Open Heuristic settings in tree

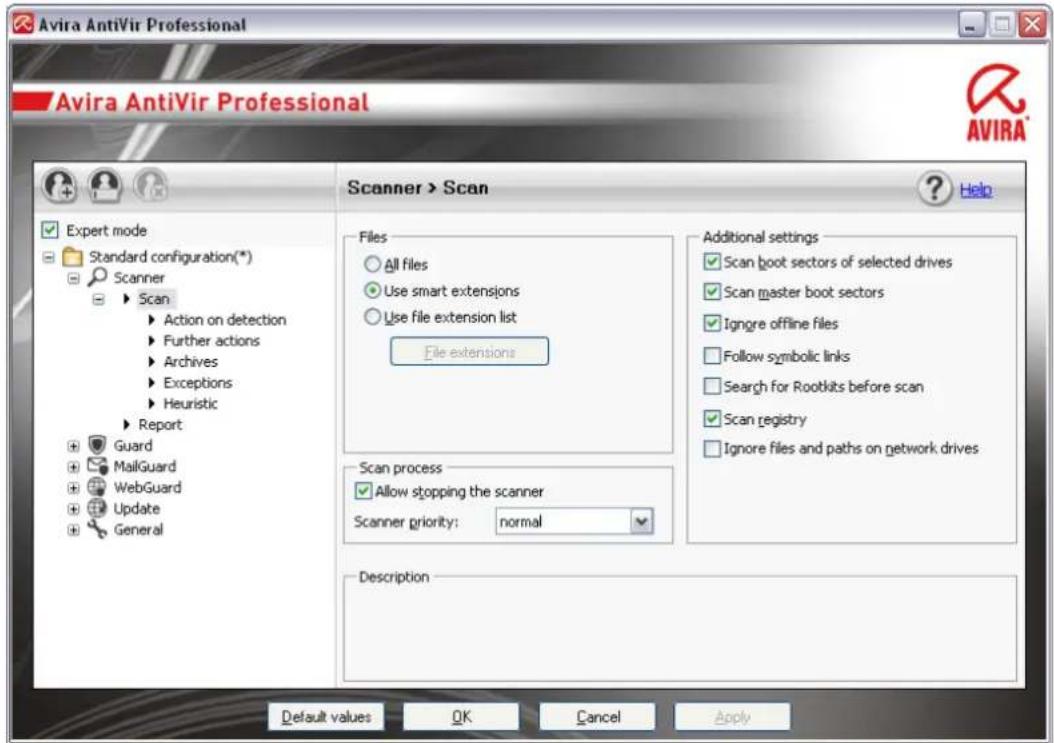point(190,403)
